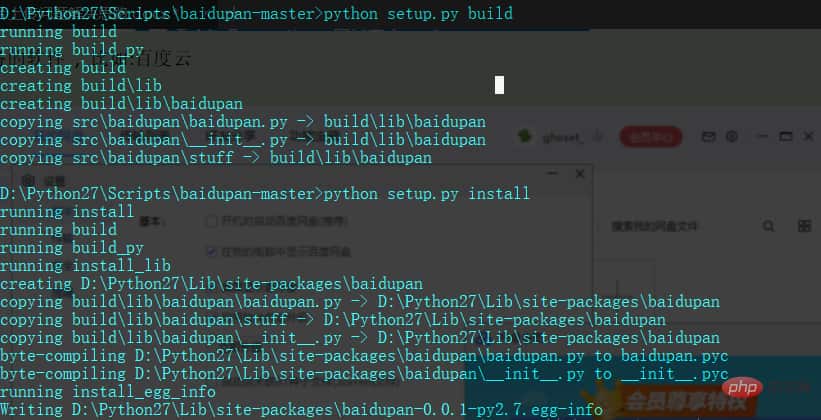Image resolution: width=821 pixels, height=420 pixels.
Task: Click the green user avatar beside ghoset_
Action: click(x=524, y=137)
